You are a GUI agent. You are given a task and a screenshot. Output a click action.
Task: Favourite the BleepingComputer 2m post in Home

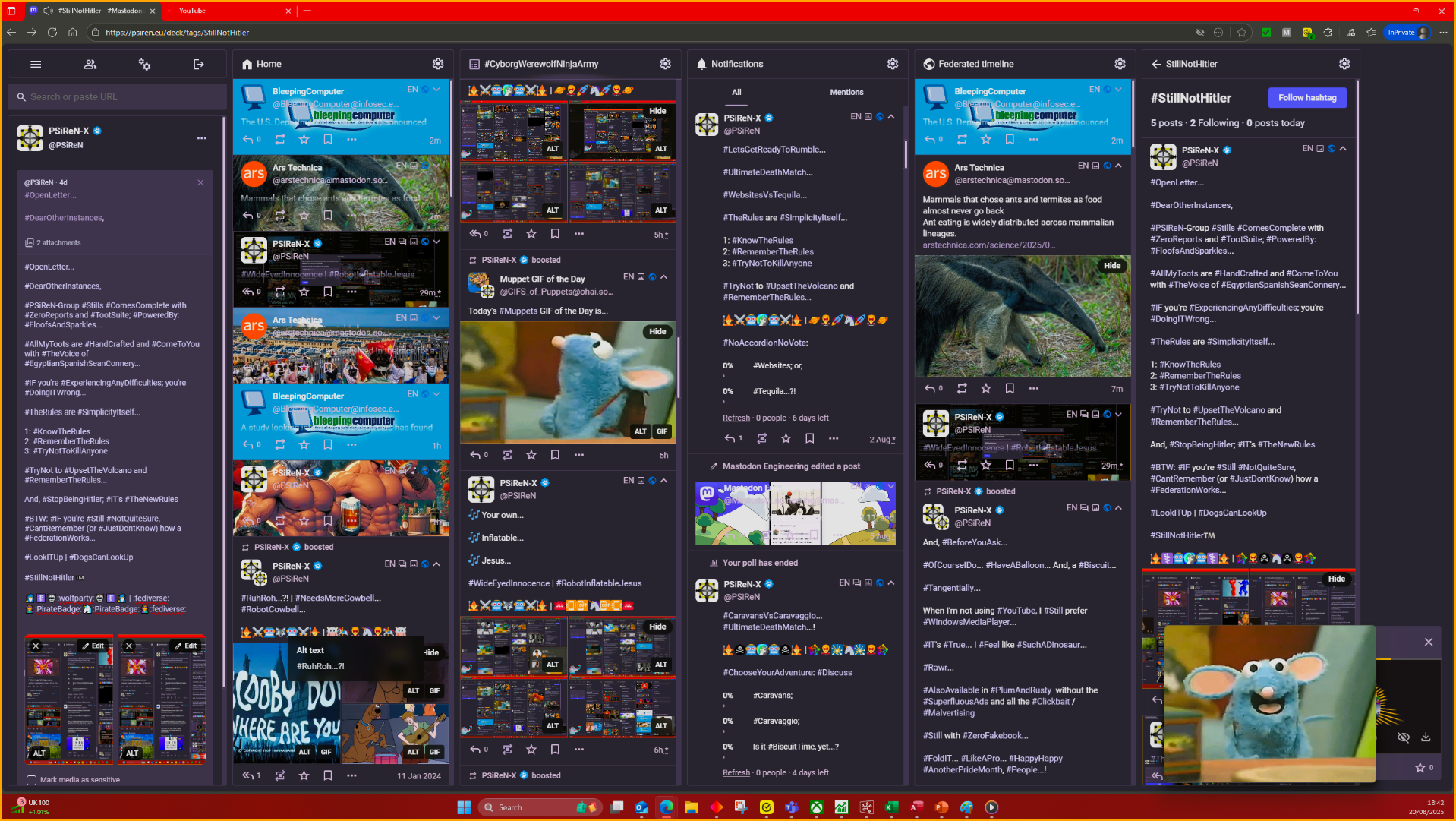pos(304,140)
